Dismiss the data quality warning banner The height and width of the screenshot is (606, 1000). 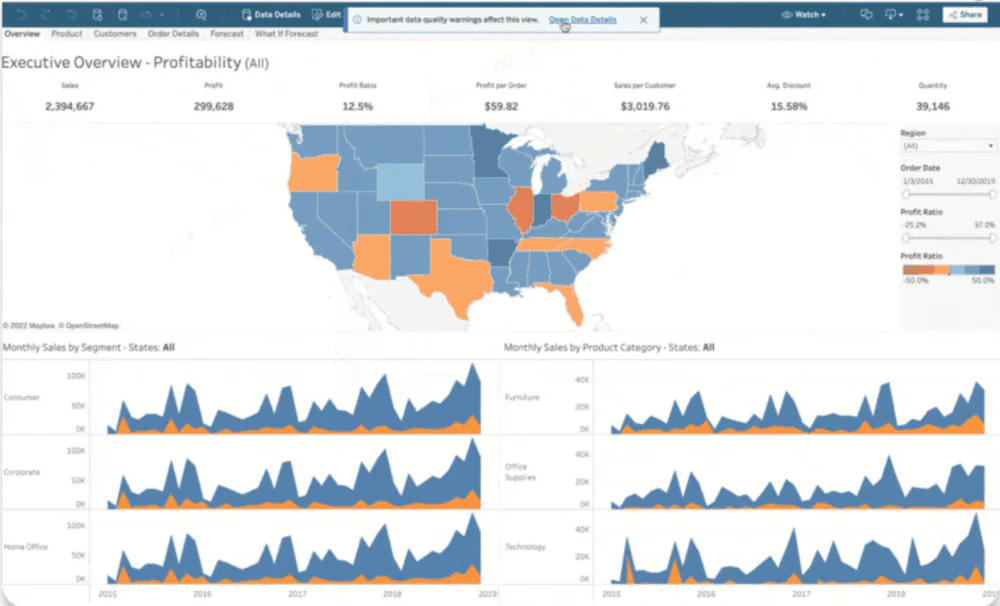click(643, 20)
